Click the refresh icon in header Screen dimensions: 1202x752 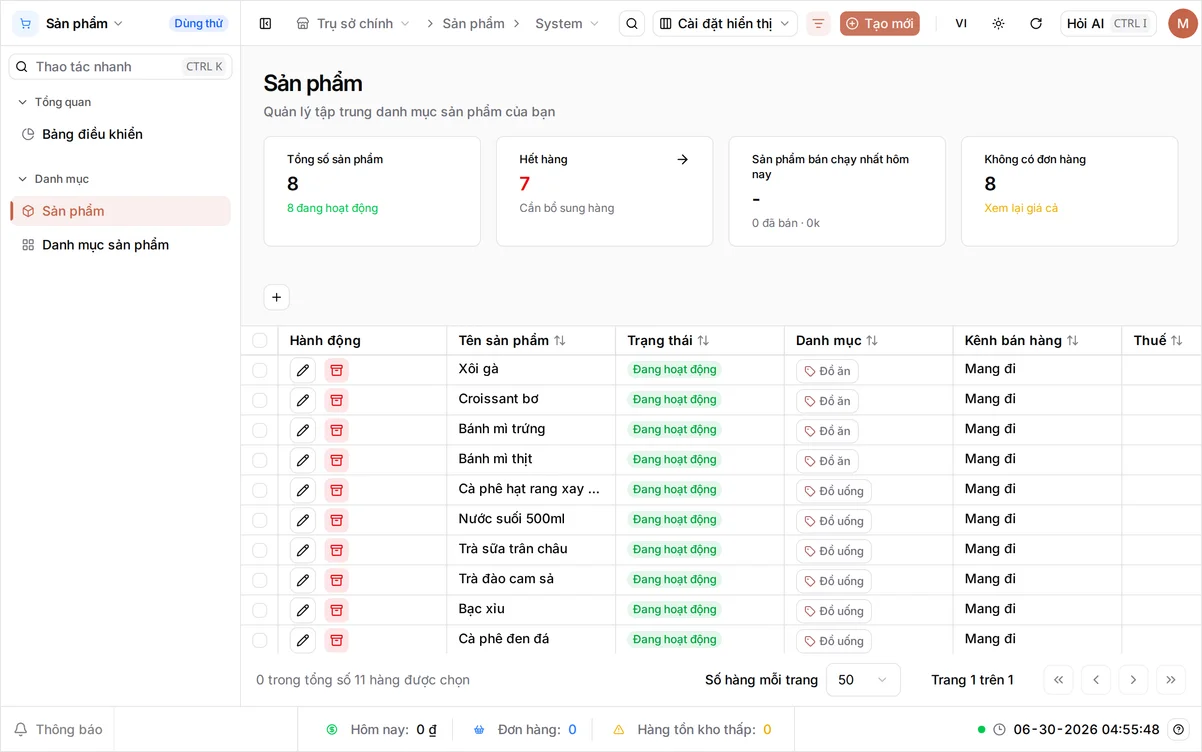click(1036, 23)
